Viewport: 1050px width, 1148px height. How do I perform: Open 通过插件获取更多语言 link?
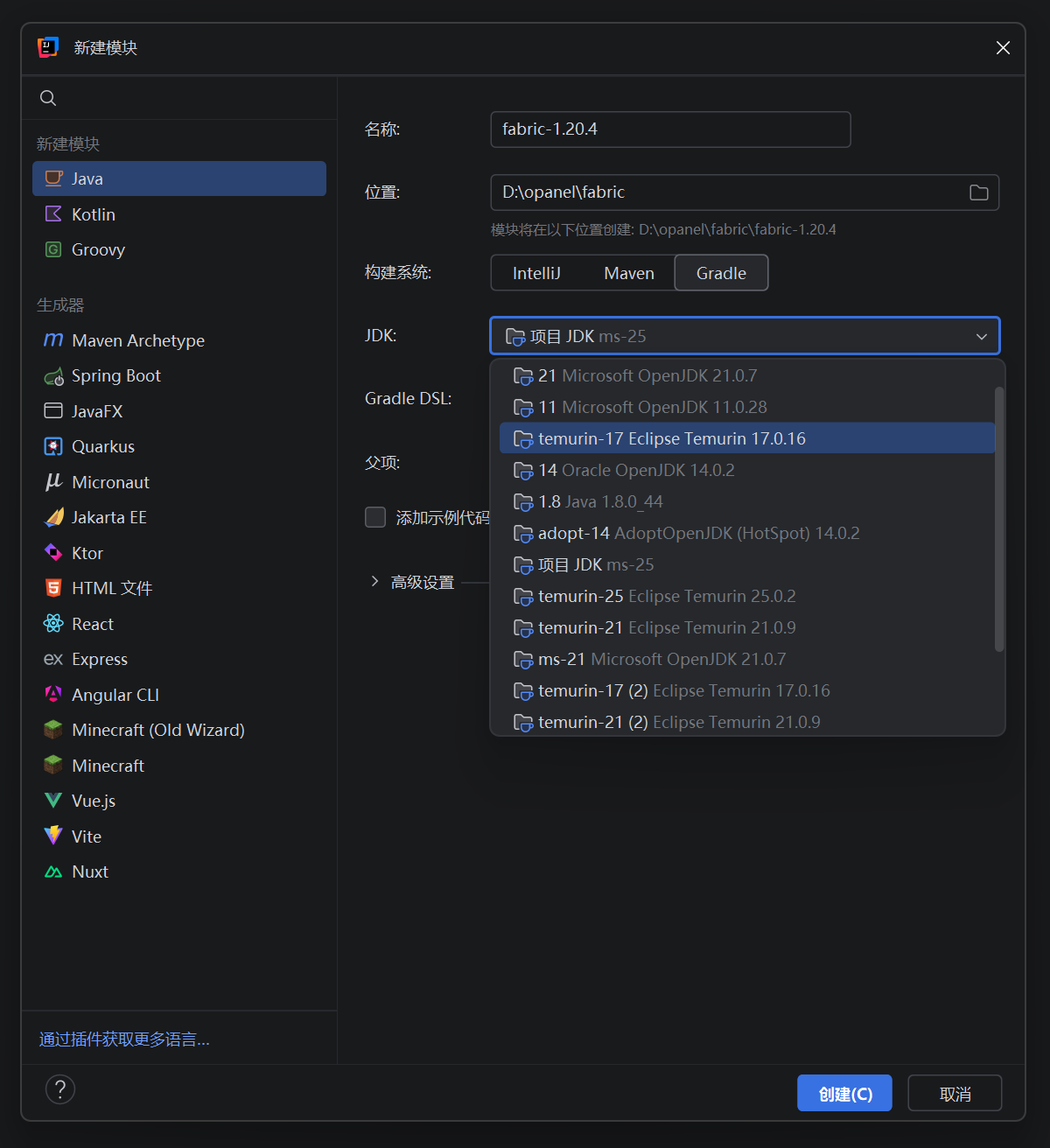click(124, 1039)
